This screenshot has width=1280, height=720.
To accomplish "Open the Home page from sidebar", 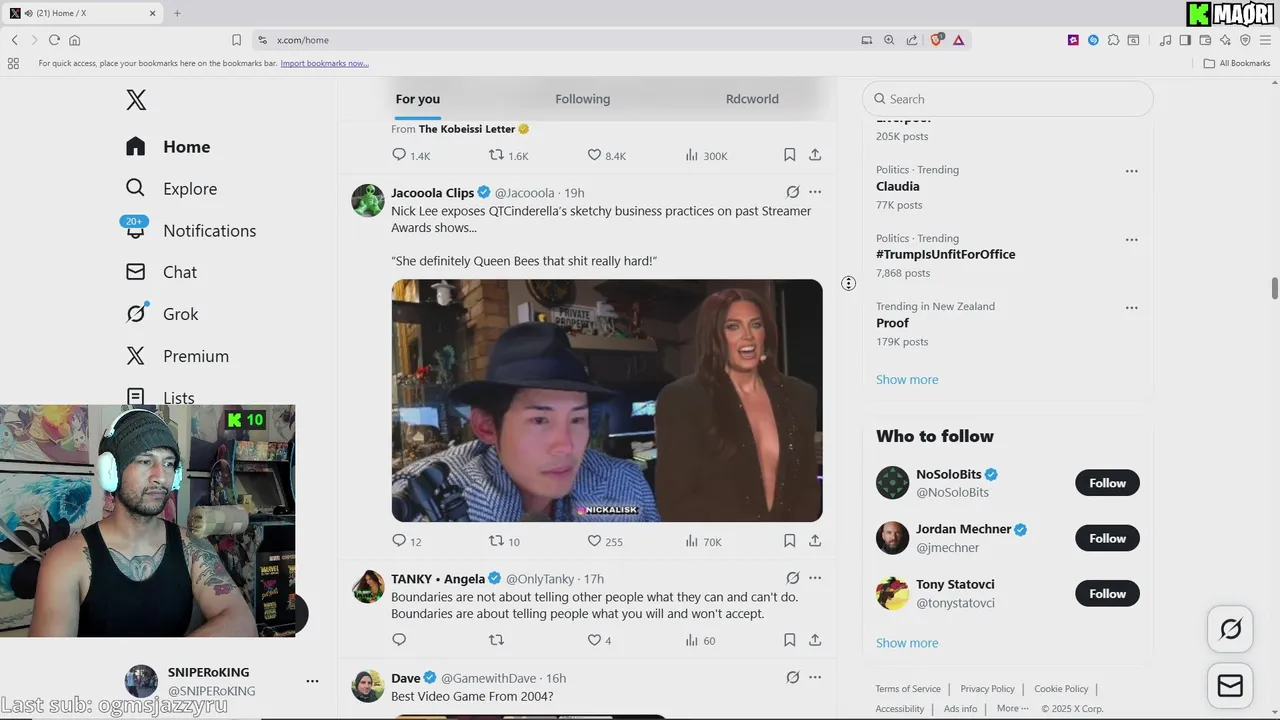I will point(168,147).
